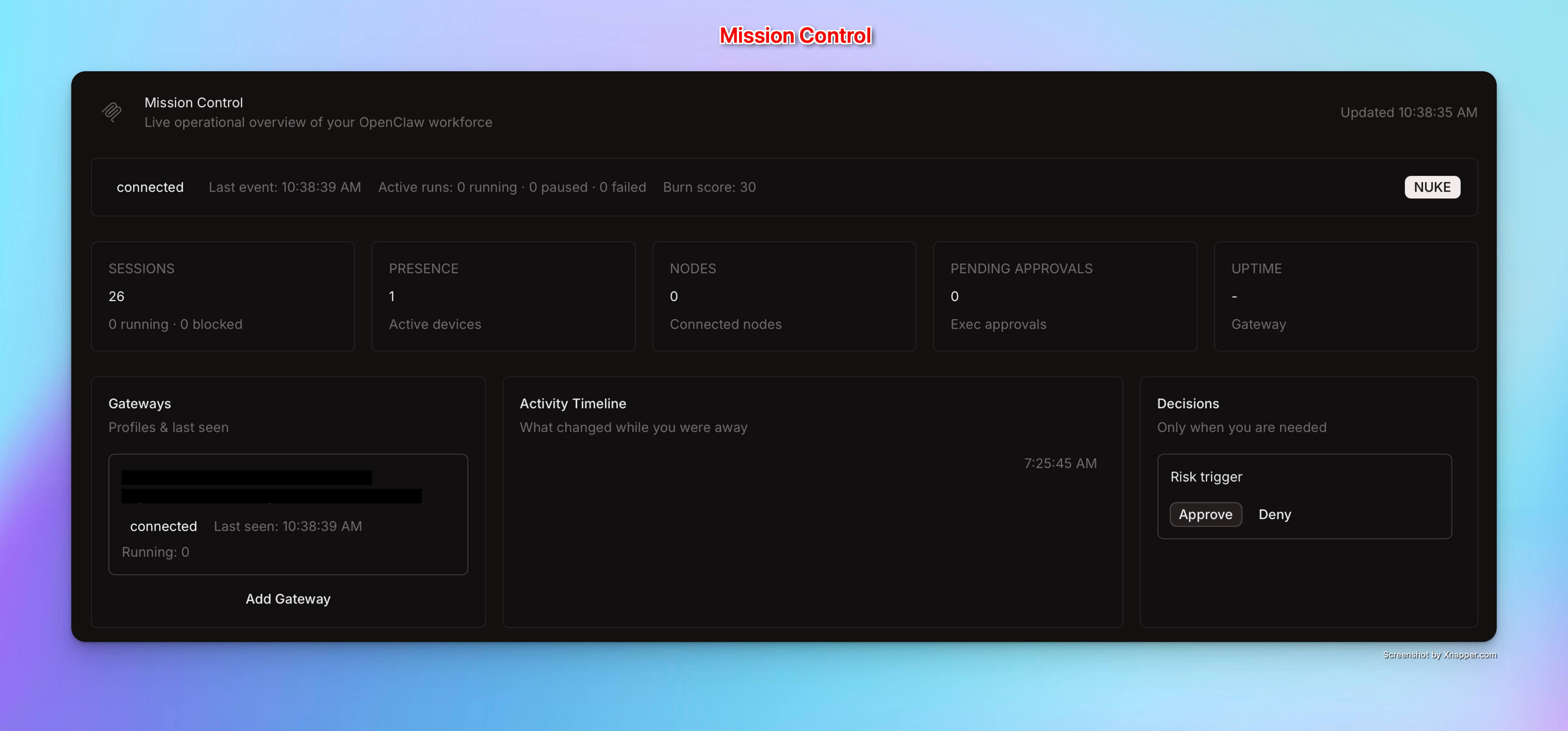Click the Mission Control logo icon
The height and width of the screenshot is (731, 1568).
point(112,112)
